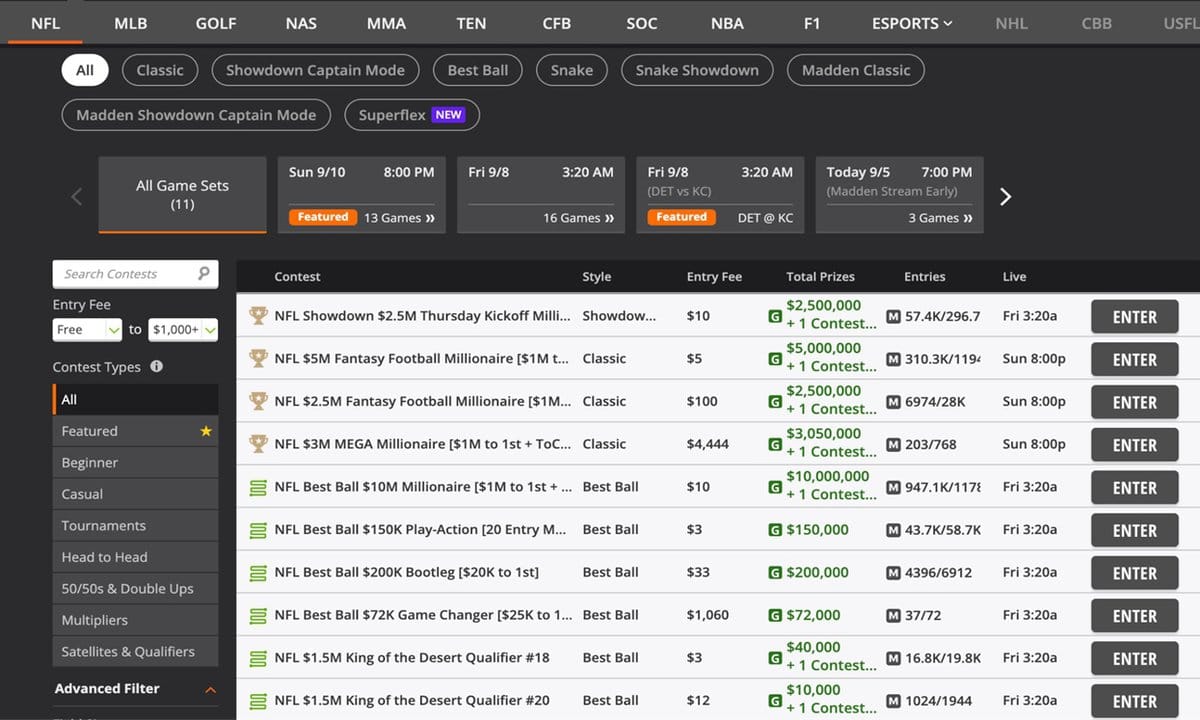Open the minimum entry fee Free dropdown
Screen dimensions: 1200x720
88,329
